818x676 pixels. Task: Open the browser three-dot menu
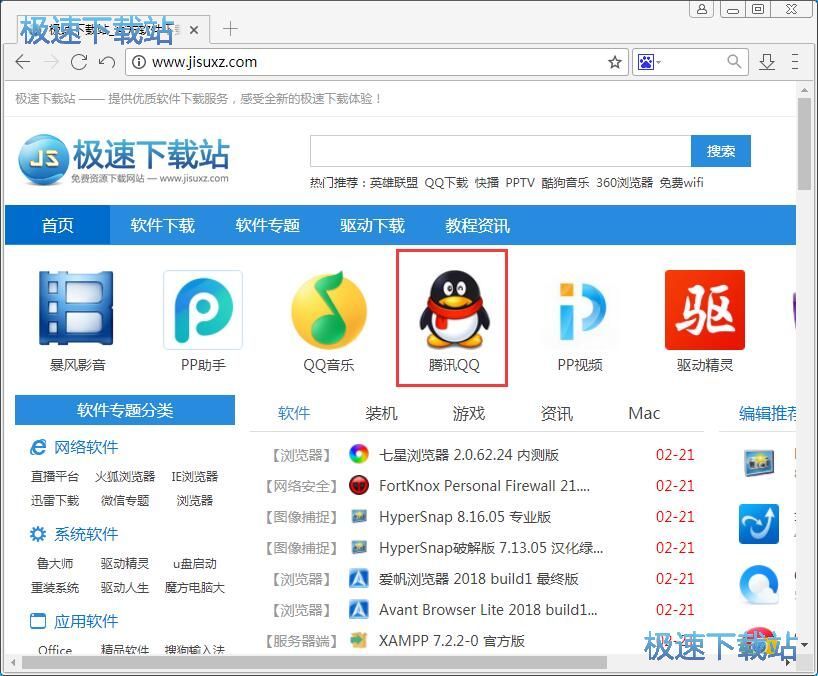pyautogui.click(x=795, y=62)
